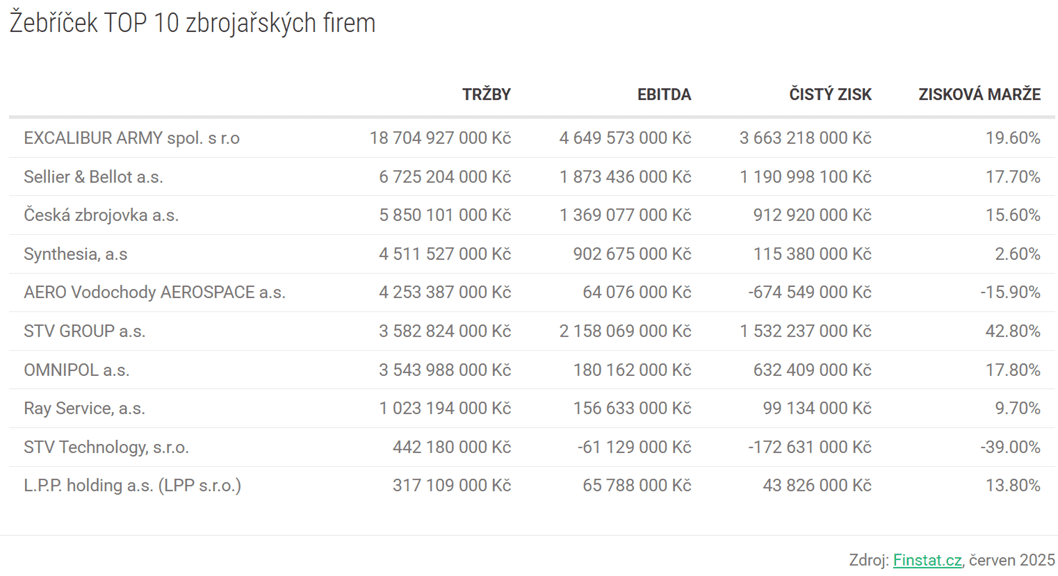
Task: Click AERO Vodochody net profit -674 549 000 Kč
Action: click(x=810, y=293)
